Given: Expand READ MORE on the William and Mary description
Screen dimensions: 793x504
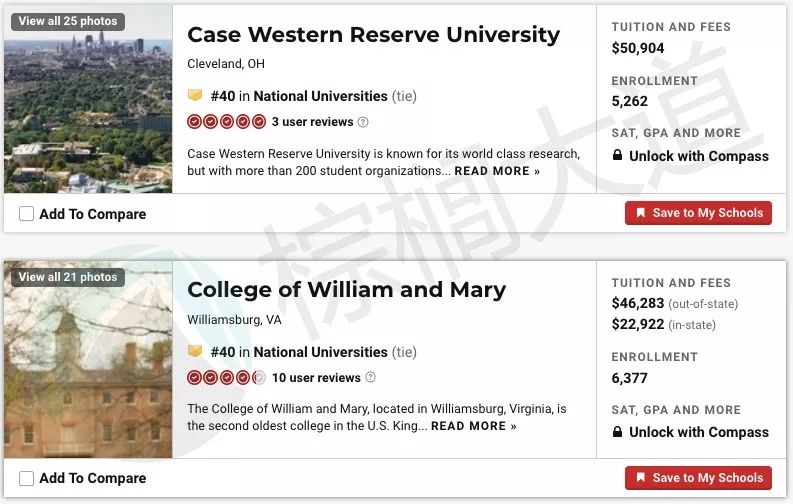Looking at the screenshot, I should coord(474,426).
